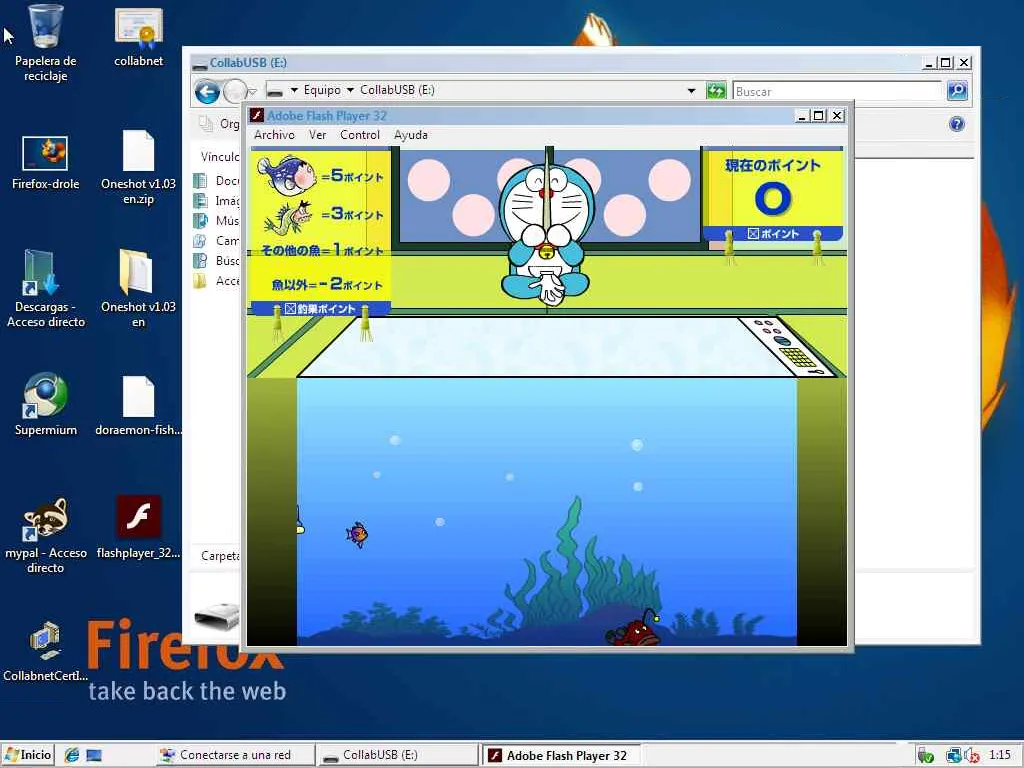This screenshot has width=1024, height=768.
Task: Click the small orange fish in the aquarium
Action: (x=357, y=534)
